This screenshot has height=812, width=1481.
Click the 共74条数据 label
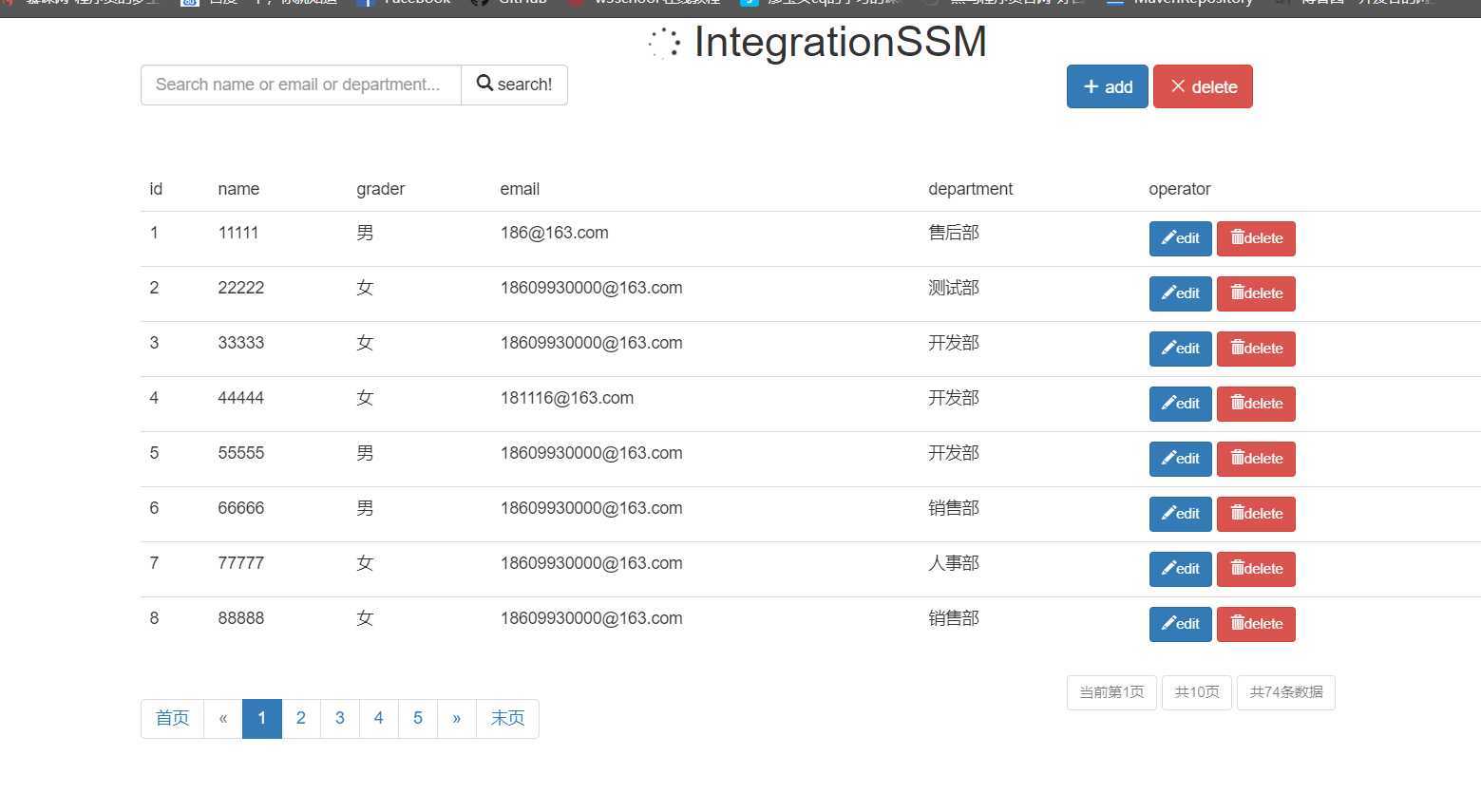pyautogui.click(x=1286, y=692)
